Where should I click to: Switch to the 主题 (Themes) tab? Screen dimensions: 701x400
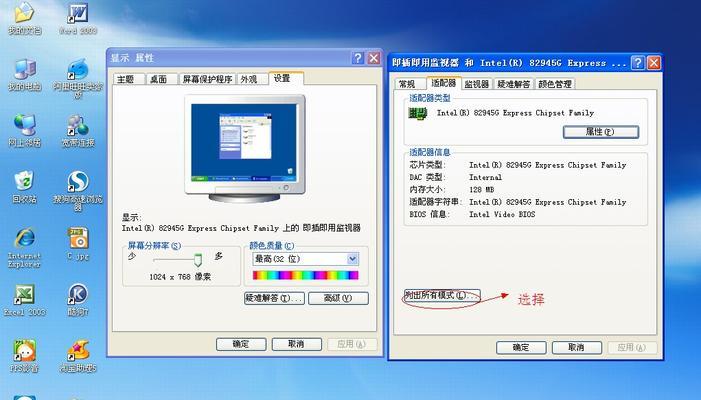pos(129,79)
